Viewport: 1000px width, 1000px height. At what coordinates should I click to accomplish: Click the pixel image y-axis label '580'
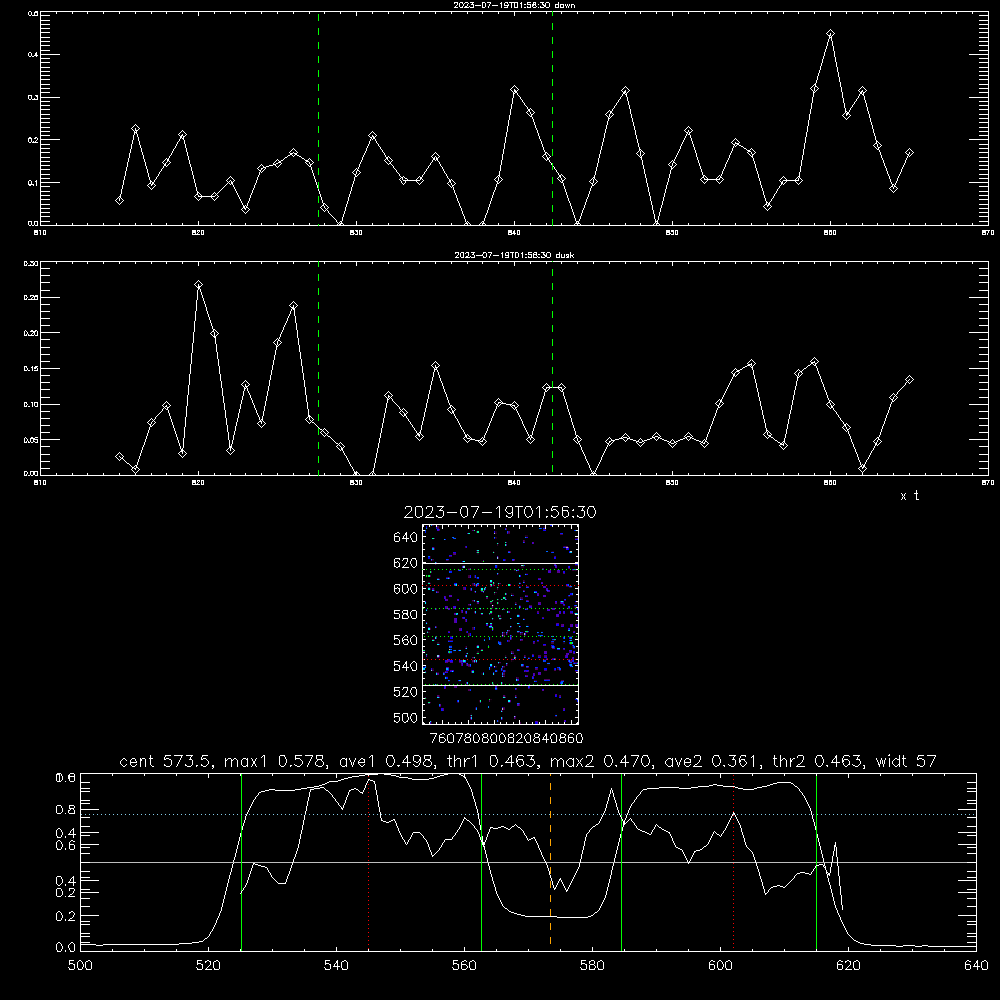coord(406,615)
